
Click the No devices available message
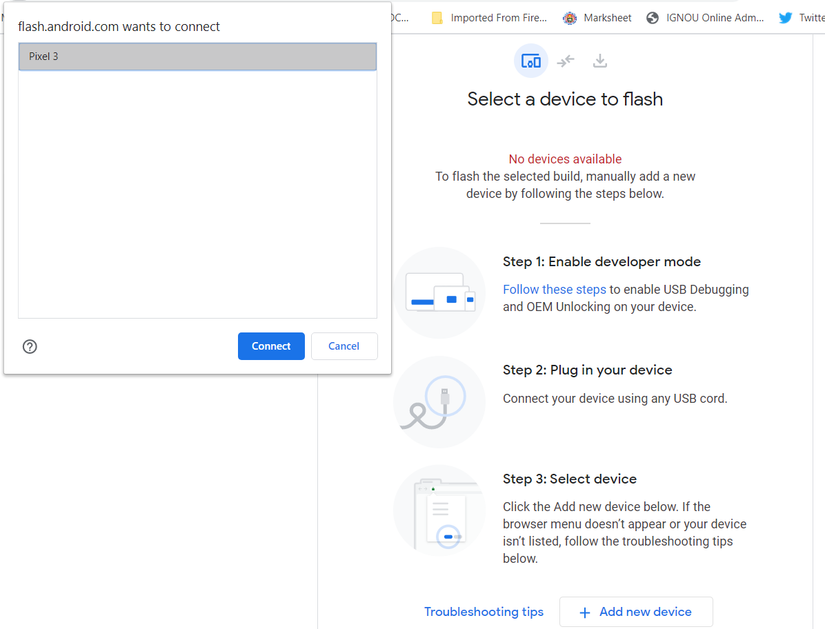click(x=565, y=159)
